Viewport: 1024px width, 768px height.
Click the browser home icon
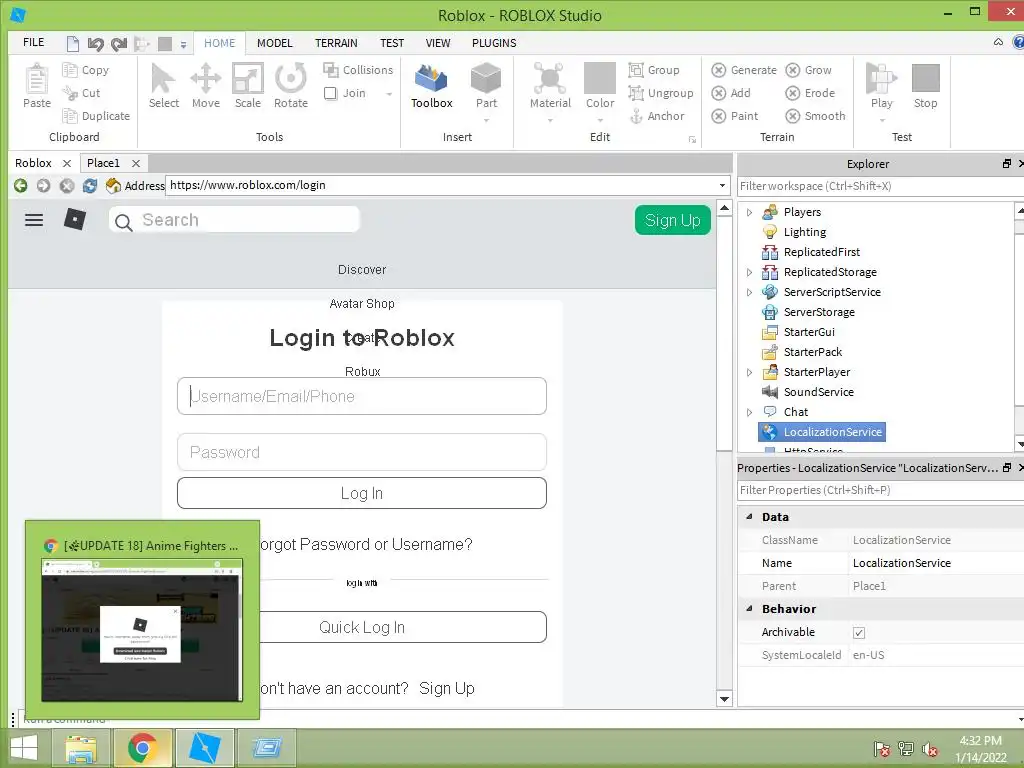click(113, 186)
